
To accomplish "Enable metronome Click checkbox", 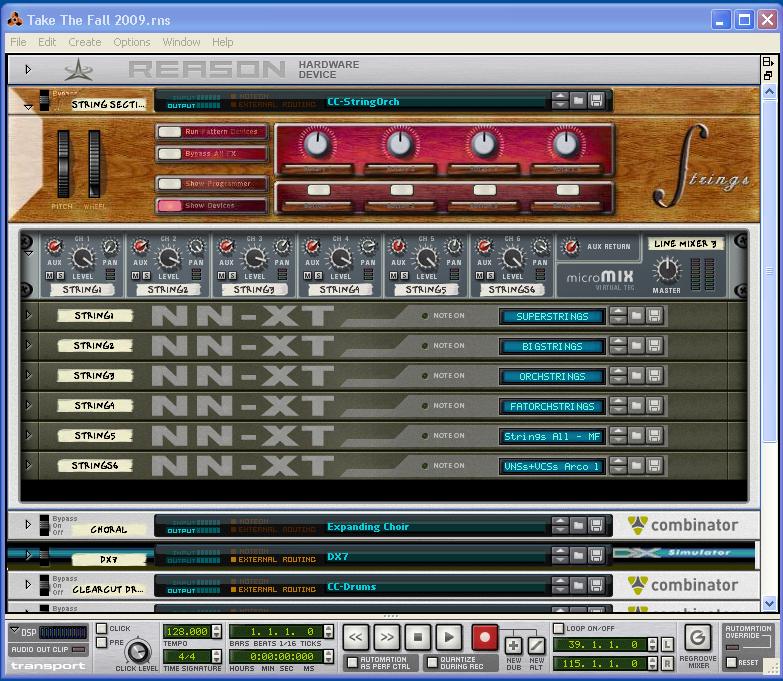I will (x=101, y=628).
